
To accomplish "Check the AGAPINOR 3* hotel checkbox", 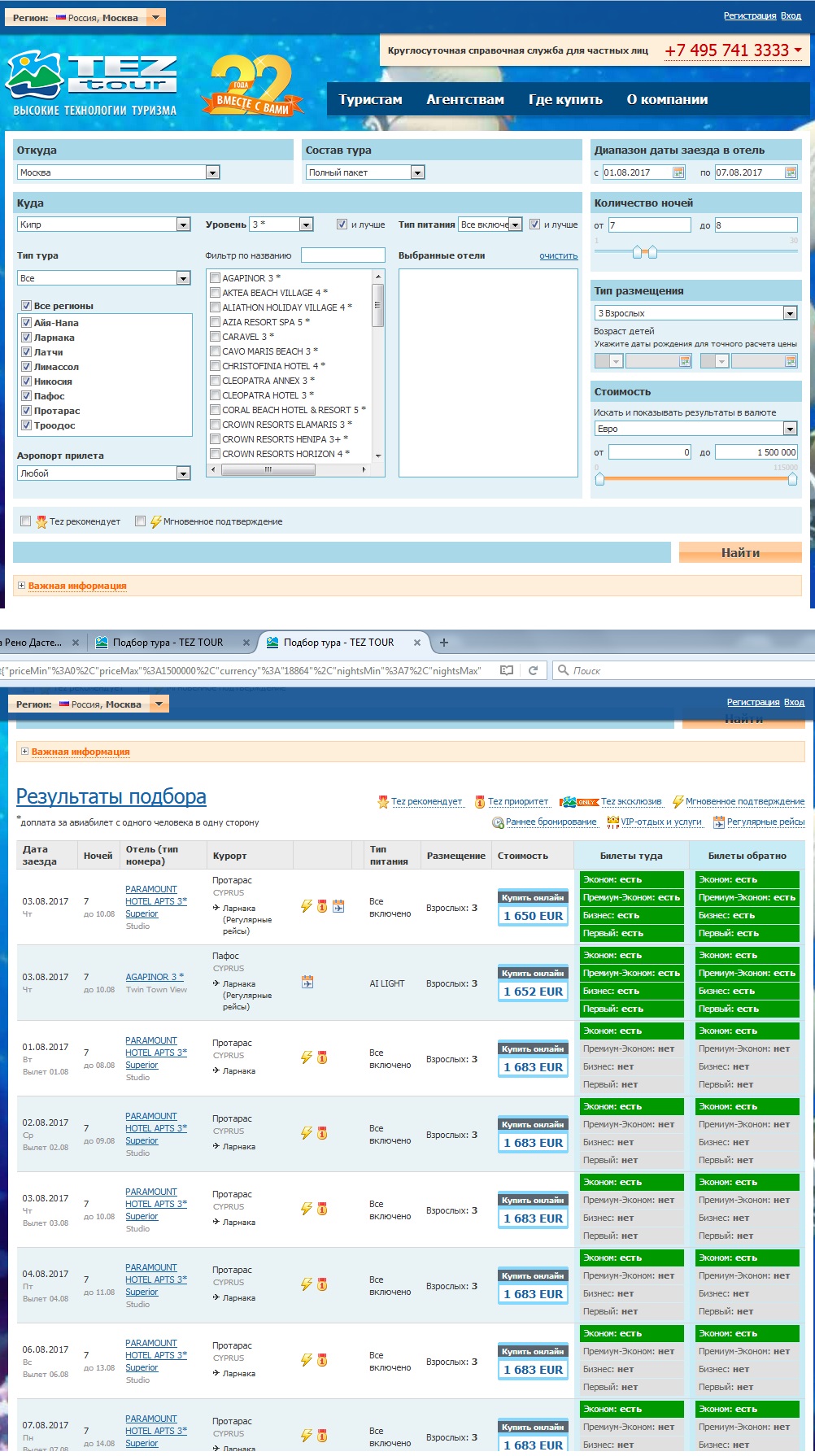I will coord(216,278).
